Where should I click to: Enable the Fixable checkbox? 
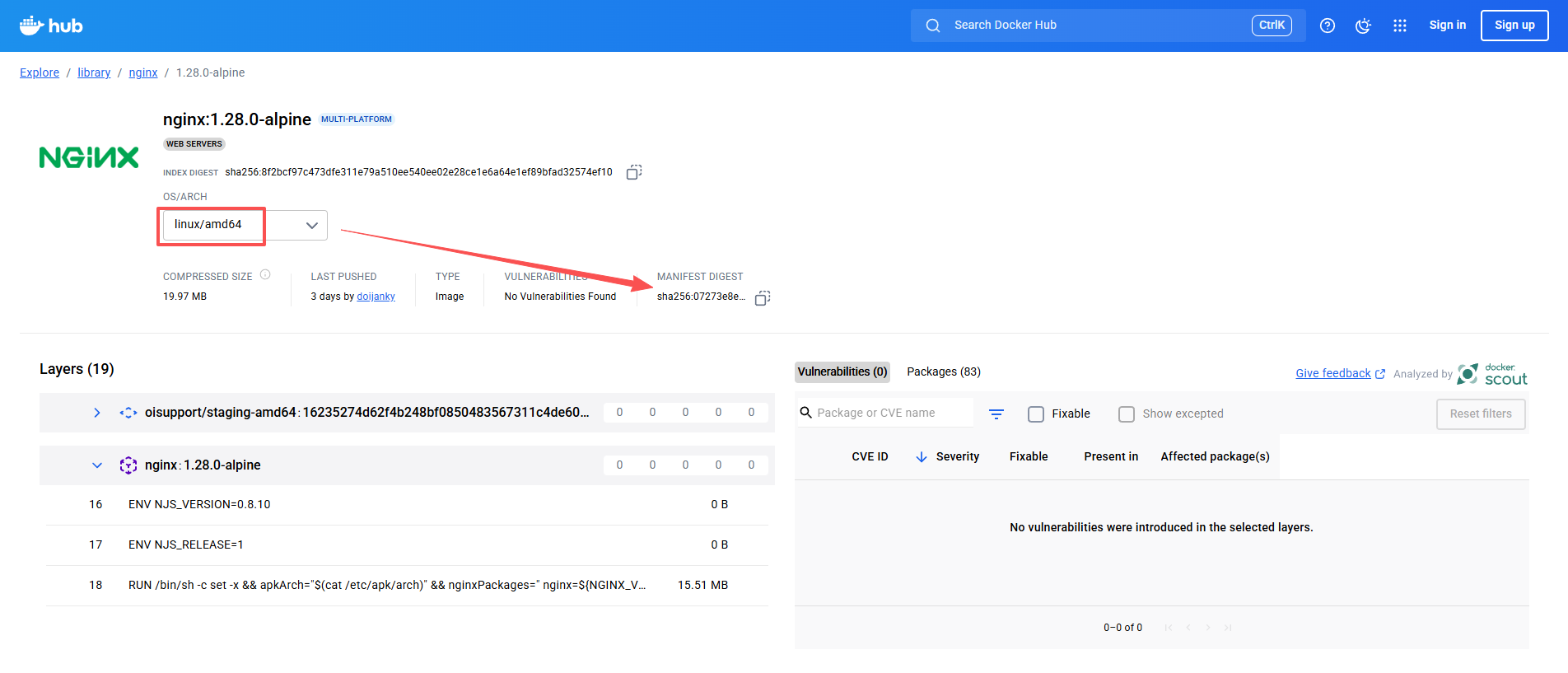coord(1036,414)
